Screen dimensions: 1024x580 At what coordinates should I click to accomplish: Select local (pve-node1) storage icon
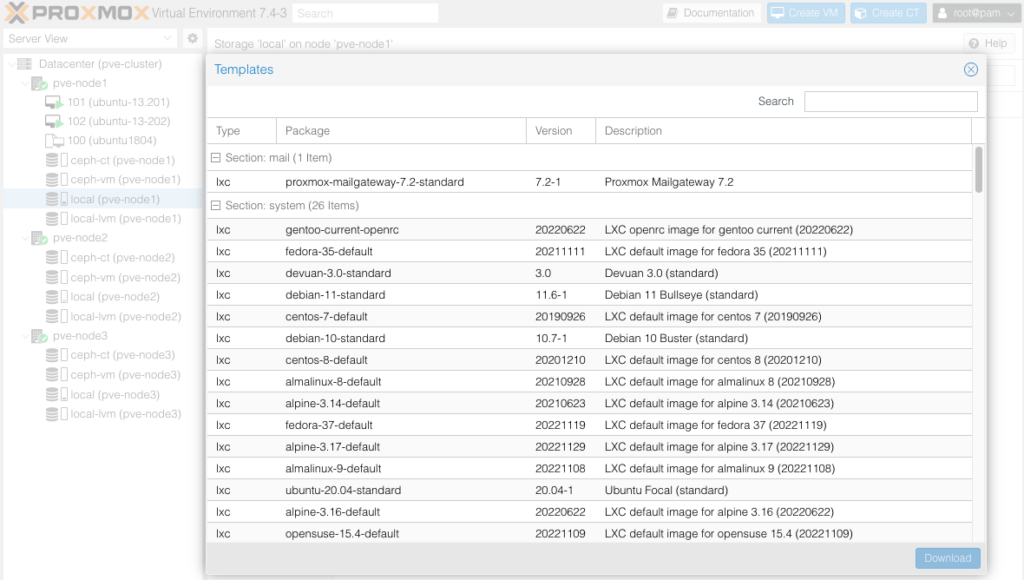[x=56, y=199]
